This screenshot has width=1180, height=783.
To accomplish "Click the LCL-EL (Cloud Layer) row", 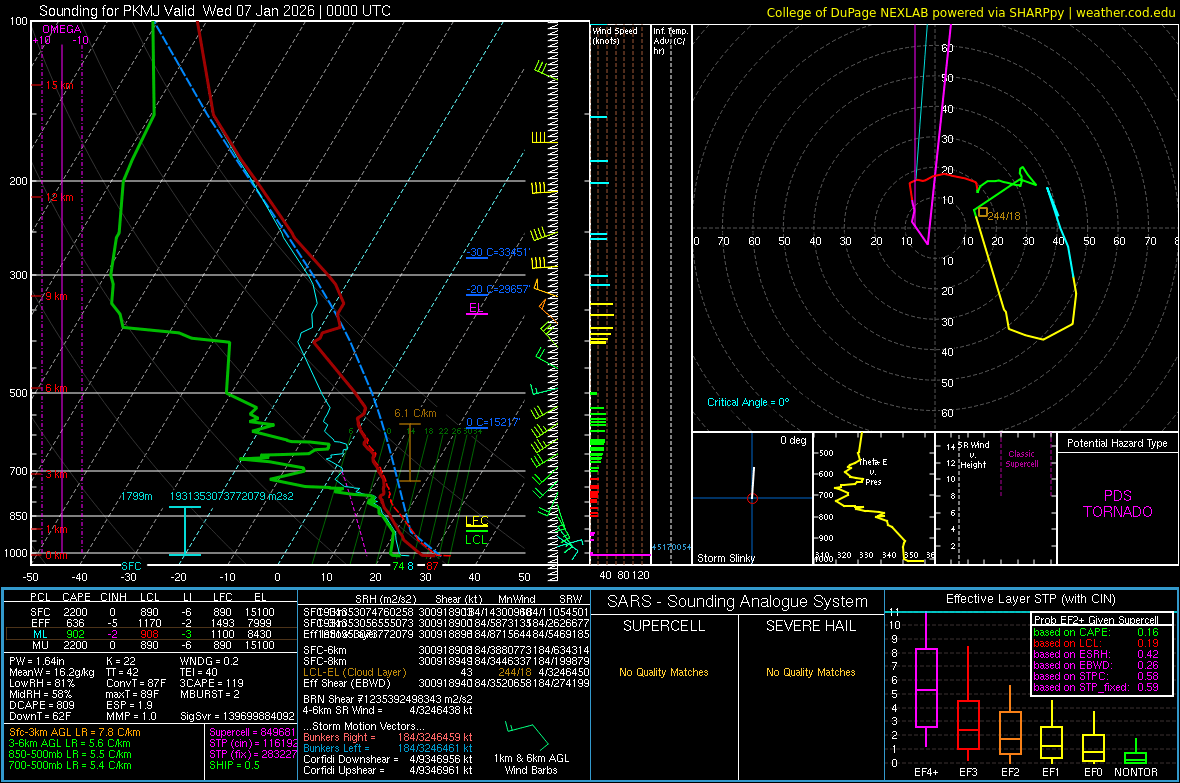I will point(446,672).
